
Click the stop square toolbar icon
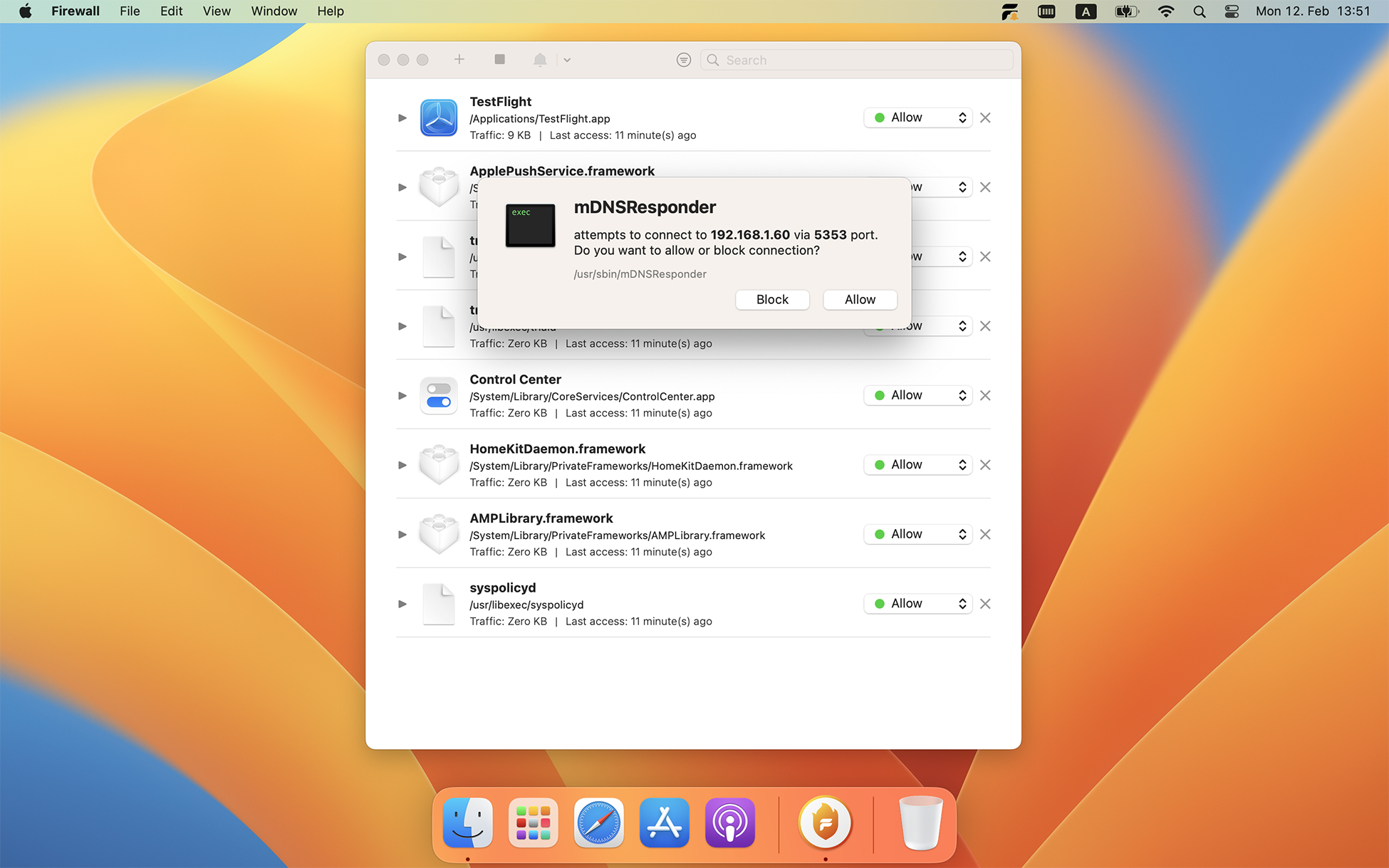pos(499,60)
